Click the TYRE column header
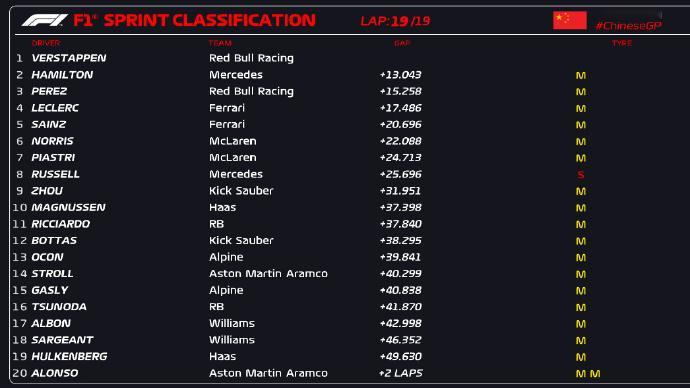Viewport: 690px width, 388px height. click(622, 43)
